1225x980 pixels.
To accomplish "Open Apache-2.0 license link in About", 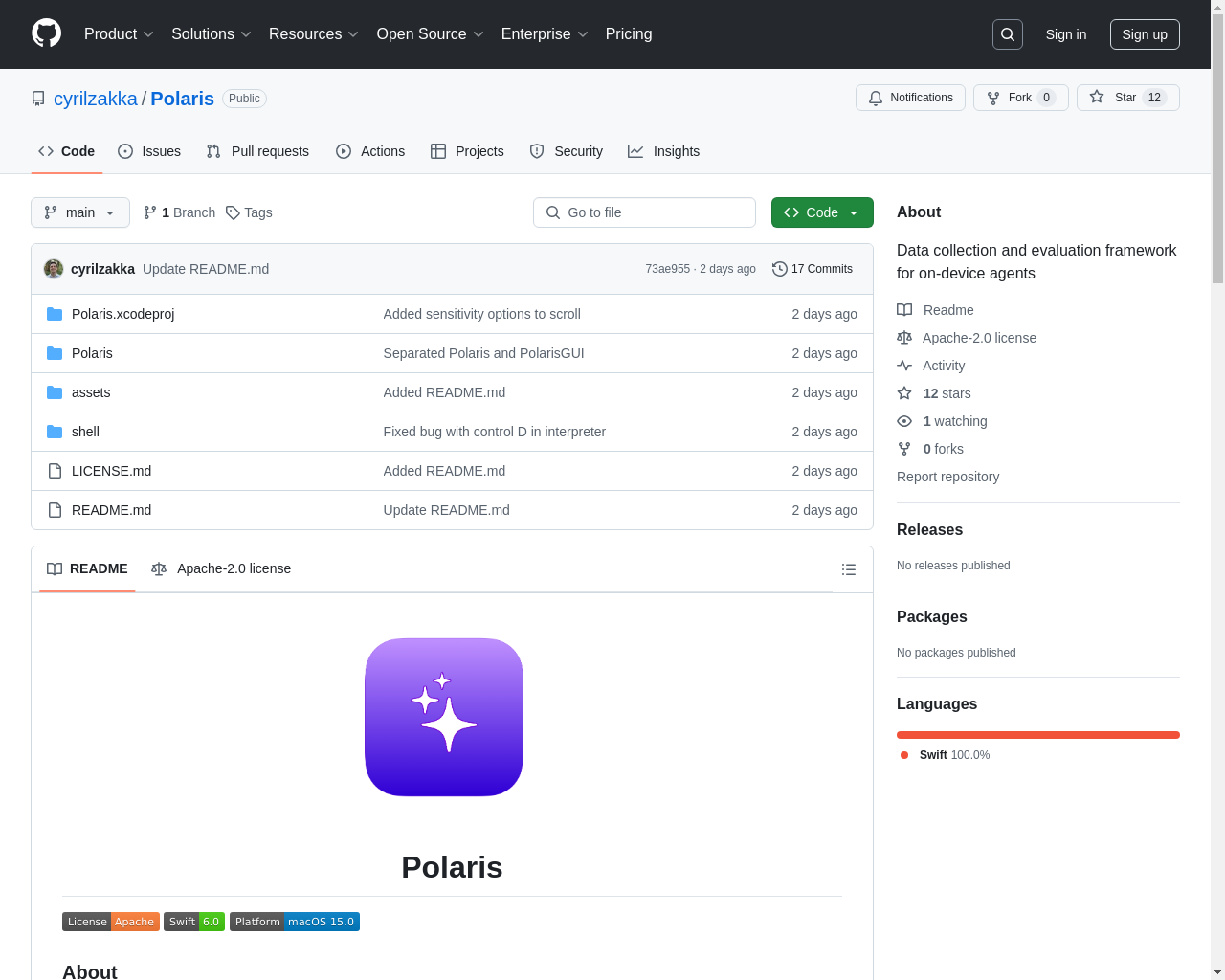I will tap(967, 338).
